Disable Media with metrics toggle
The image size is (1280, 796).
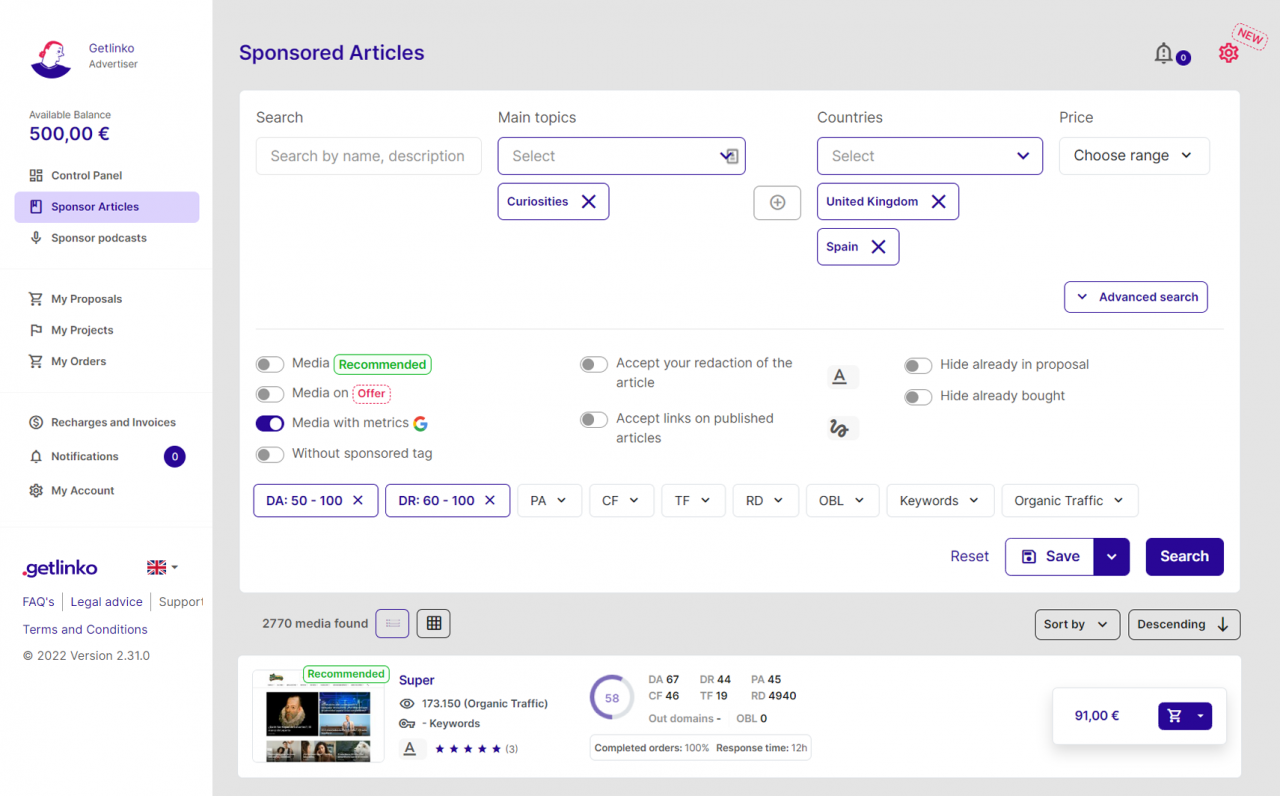click(x=270, y=423)
